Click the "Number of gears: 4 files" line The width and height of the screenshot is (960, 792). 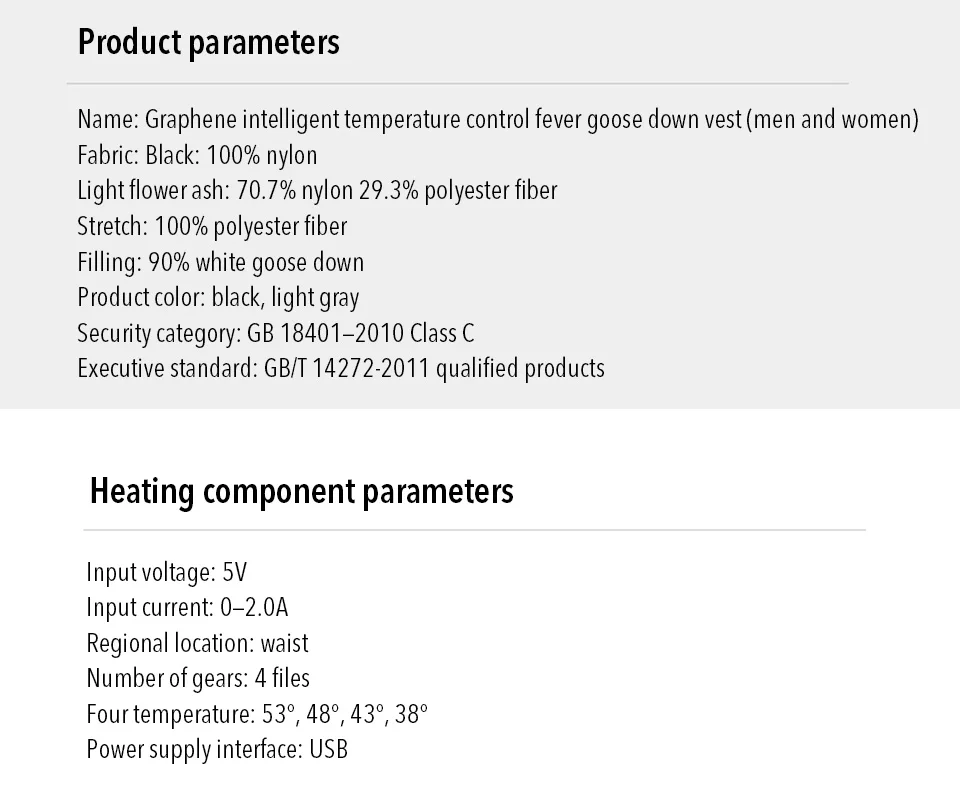tap(198, 678)
